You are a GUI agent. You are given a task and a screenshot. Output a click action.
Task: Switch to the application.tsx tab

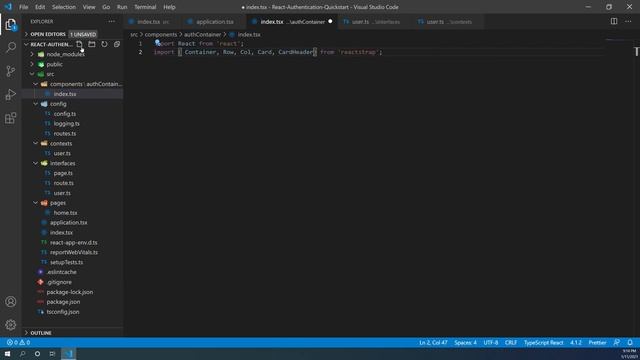tap(215, 22)
